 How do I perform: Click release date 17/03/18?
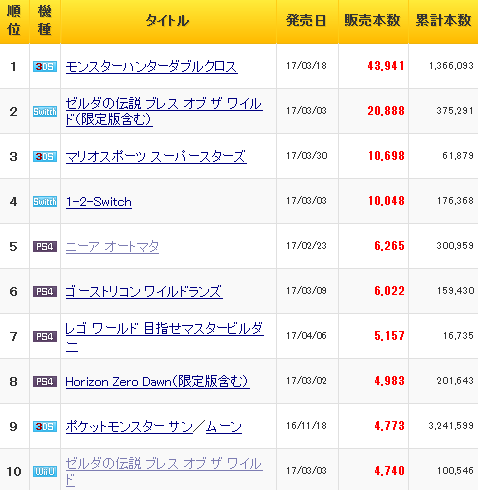tap(306, 66)
